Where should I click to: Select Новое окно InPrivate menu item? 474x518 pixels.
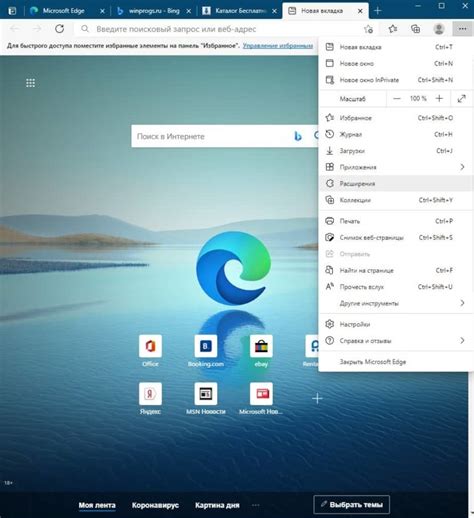[396, 80]
